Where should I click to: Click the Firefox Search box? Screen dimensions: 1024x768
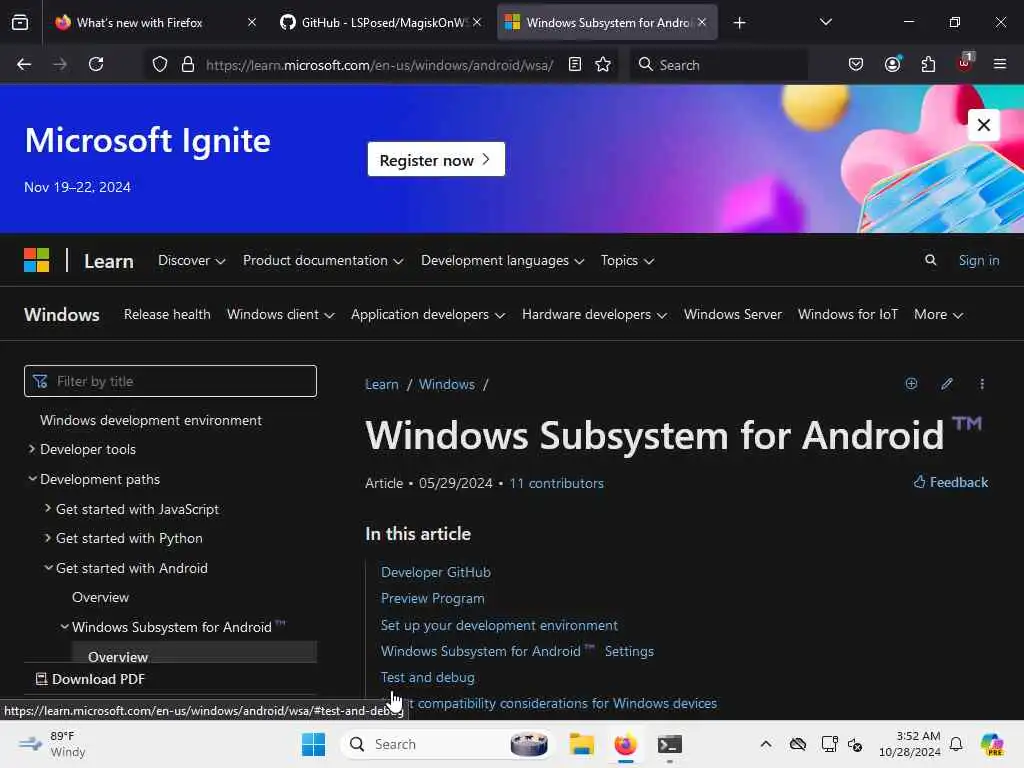click(718, 65)
